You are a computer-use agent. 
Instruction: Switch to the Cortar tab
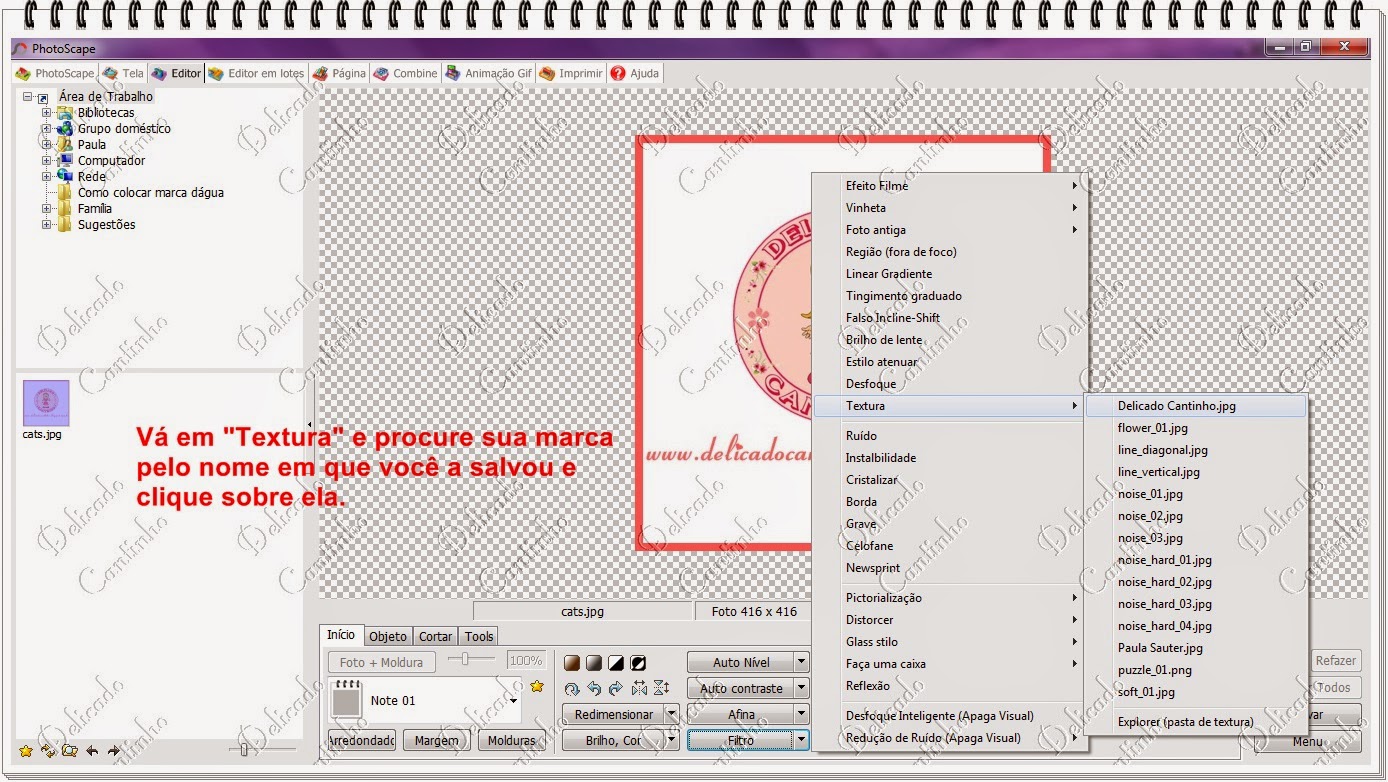coord(435,636)
